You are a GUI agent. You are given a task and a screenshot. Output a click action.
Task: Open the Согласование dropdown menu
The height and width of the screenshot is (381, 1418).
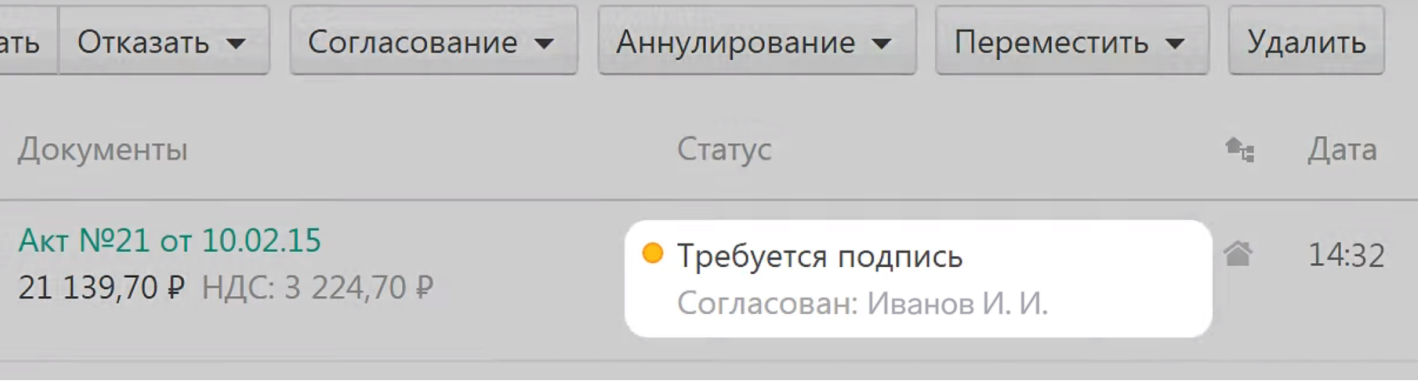433,41
